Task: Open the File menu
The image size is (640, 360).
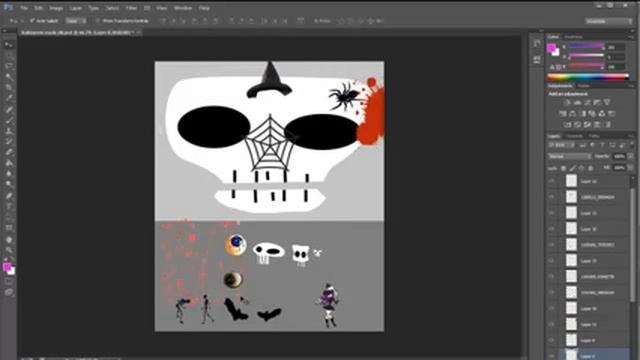Action: [x=24, y=8]
